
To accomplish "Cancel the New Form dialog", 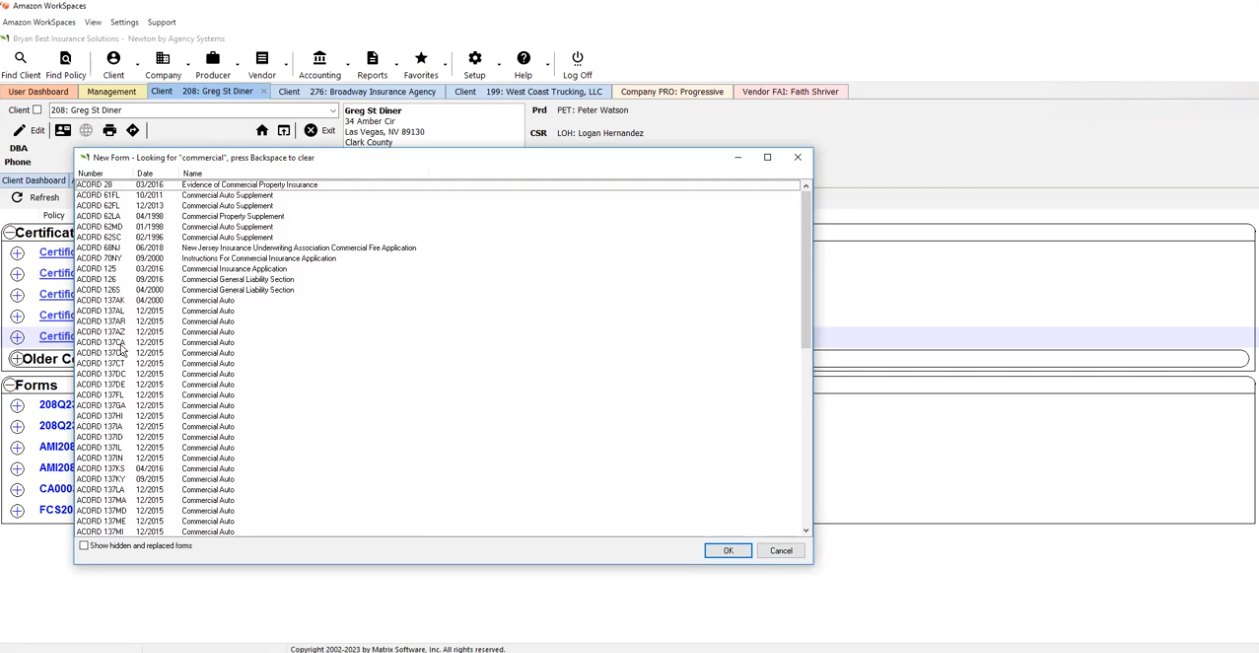I will pos(780,551).
